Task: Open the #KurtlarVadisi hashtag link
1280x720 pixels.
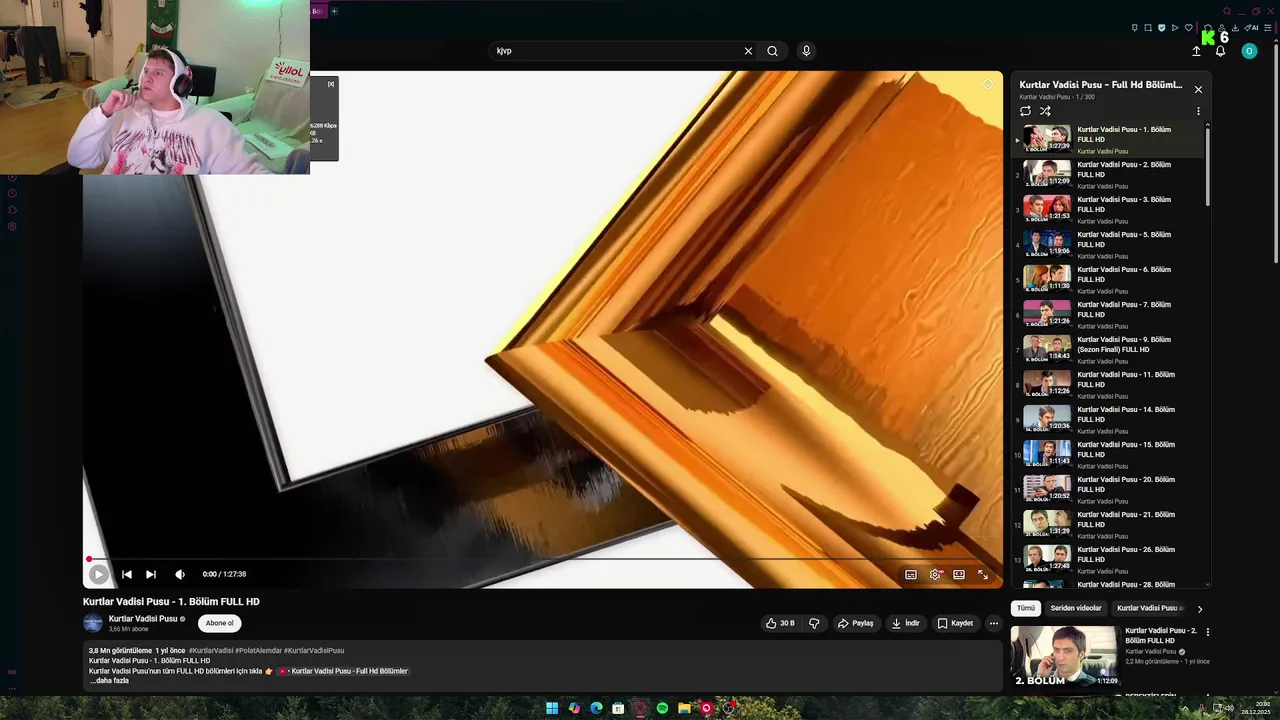Action: point(211,651)
